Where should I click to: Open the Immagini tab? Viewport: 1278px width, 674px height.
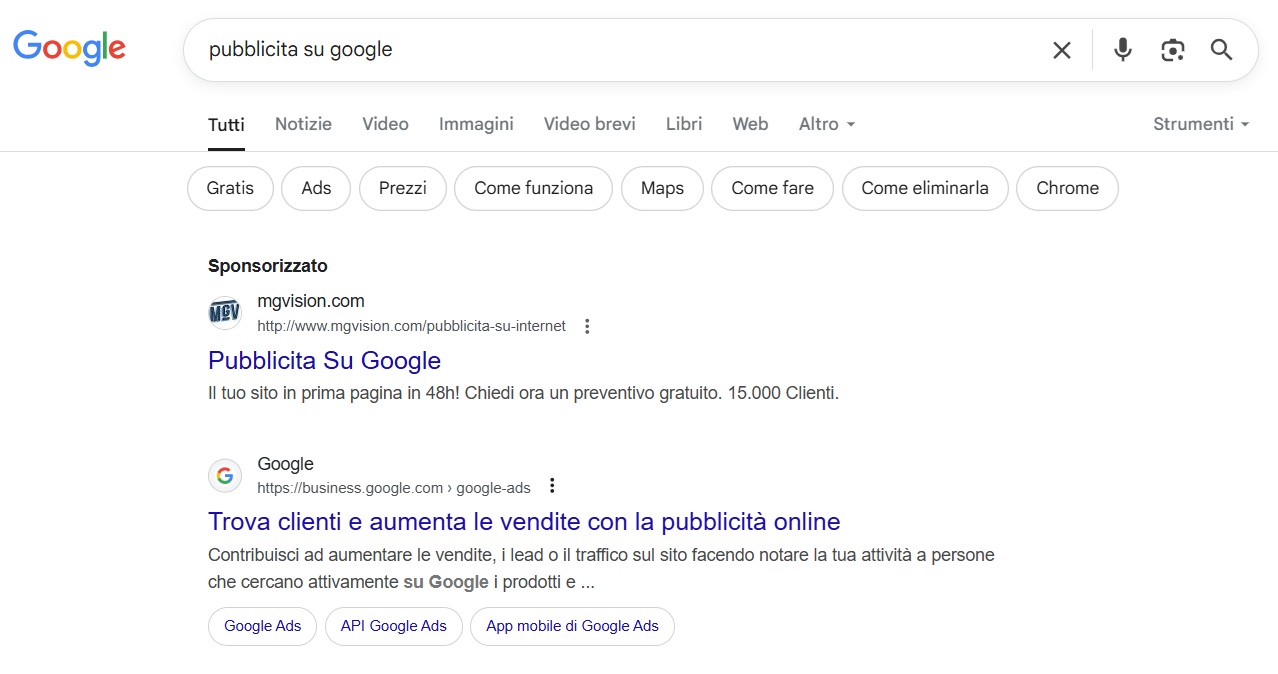pos(476,124)
